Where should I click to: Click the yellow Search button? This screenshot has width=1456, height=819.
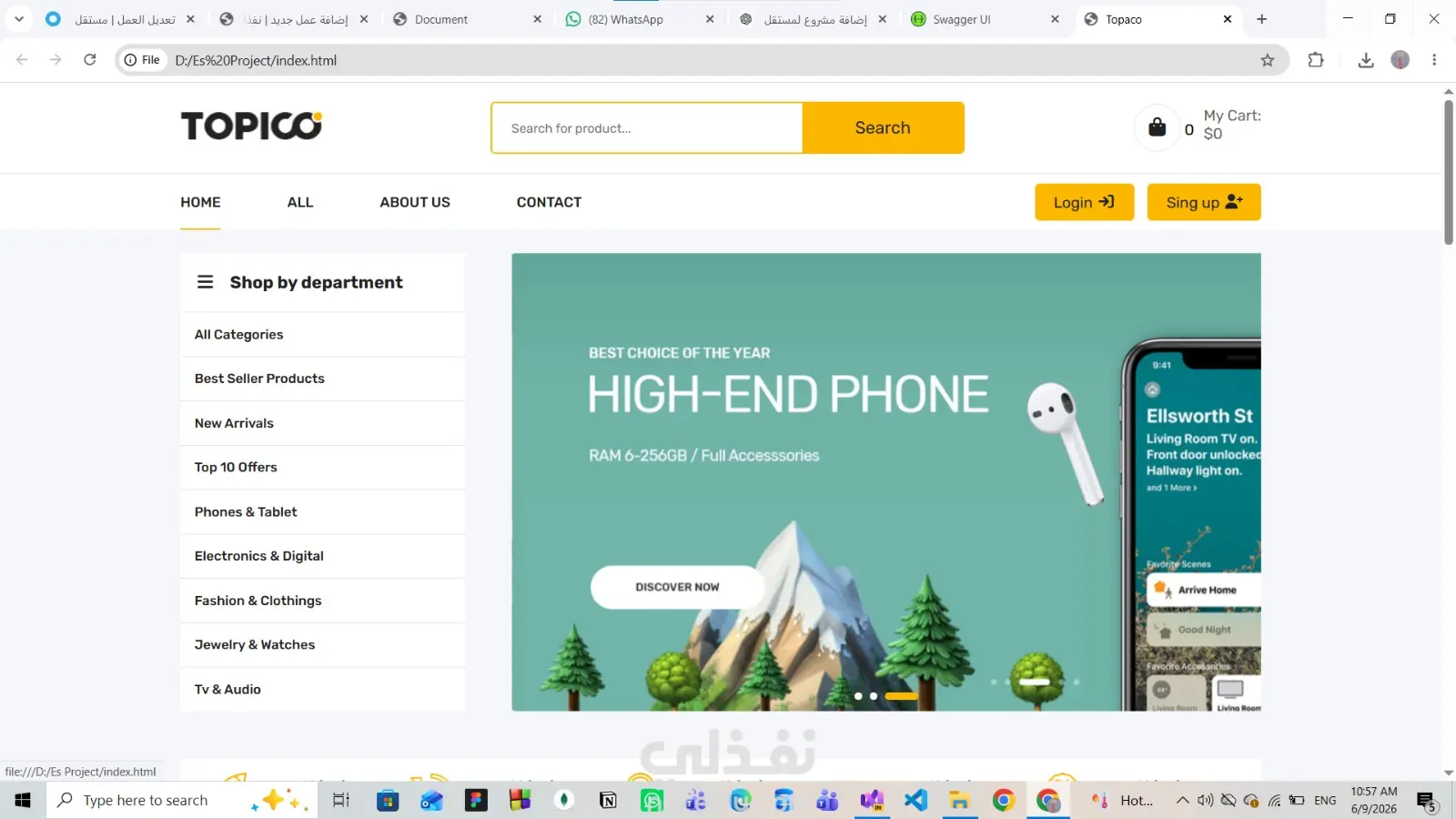[x=883, y=127]
